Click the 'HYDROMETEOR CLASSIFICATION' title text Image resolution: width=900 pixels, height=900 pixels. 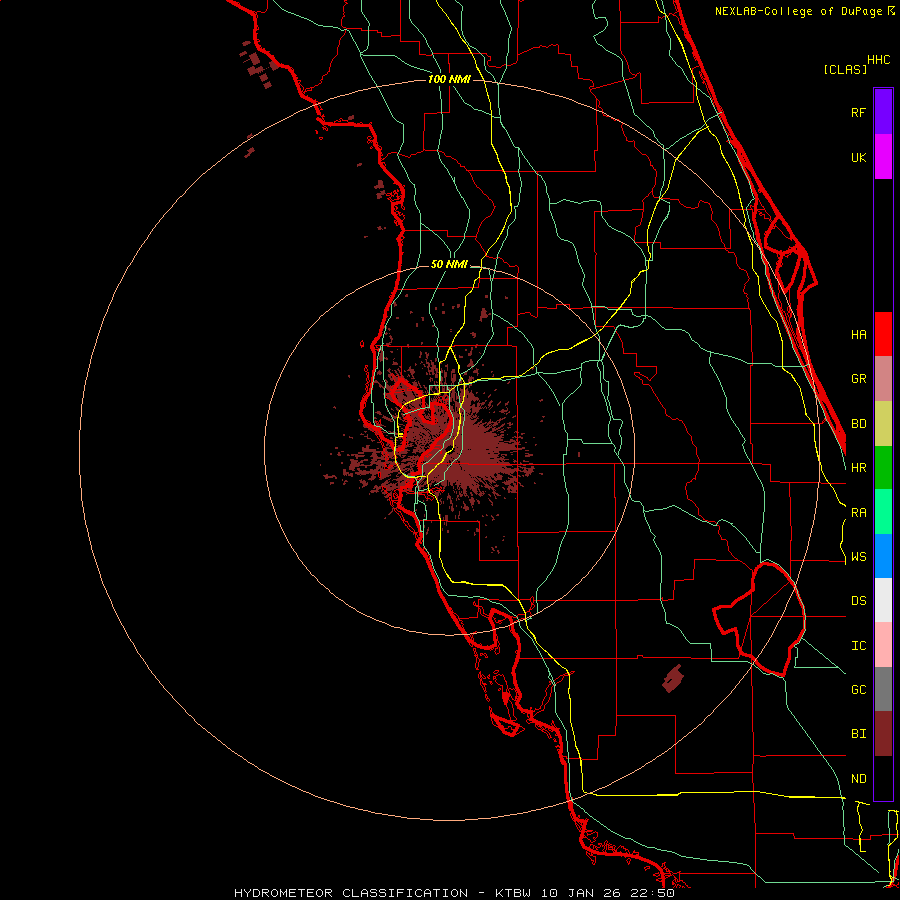point(351,893)
